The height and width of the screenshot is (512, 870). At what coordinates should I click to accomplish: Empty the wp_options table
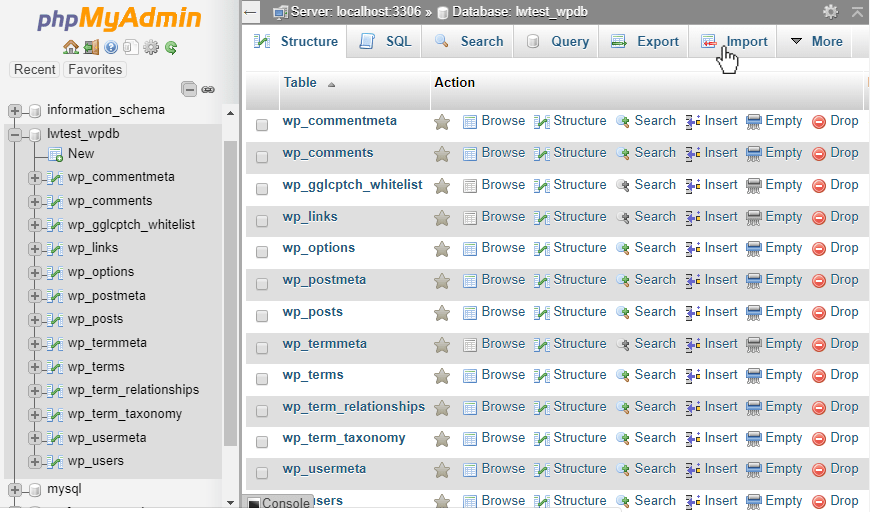click(x=775, y=248)
